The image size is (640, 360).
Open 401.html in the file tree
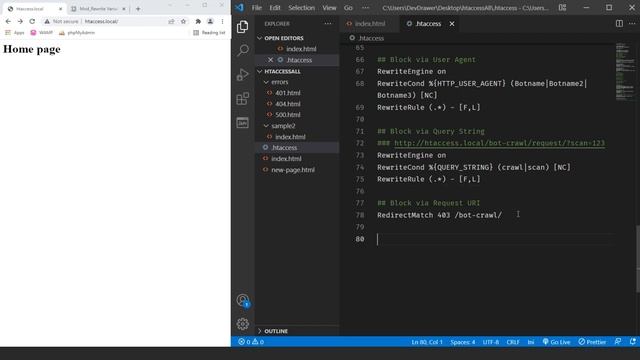287,93
